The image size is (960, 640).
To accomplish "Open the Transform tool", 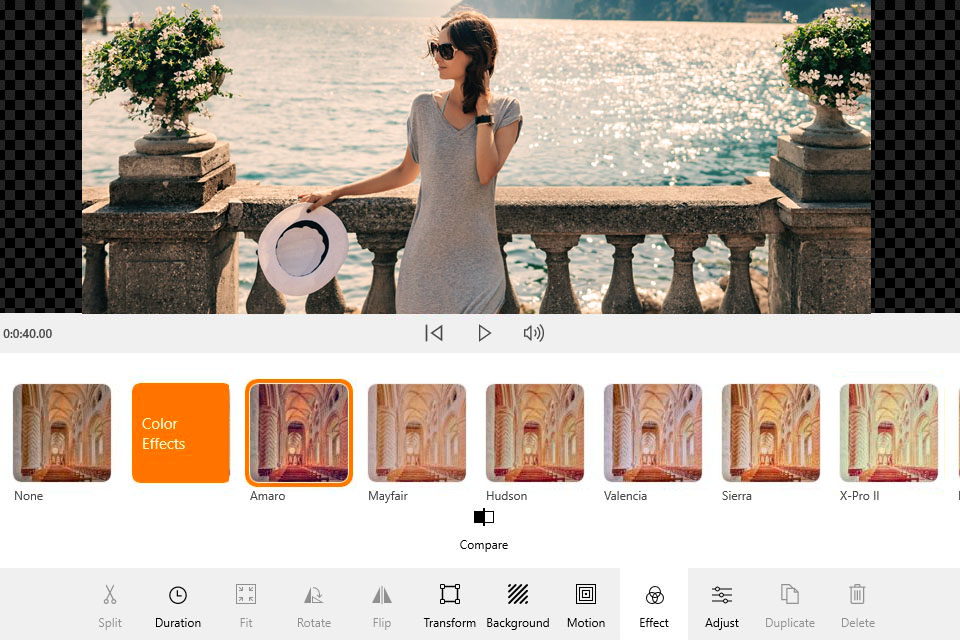I will [450, 604].
